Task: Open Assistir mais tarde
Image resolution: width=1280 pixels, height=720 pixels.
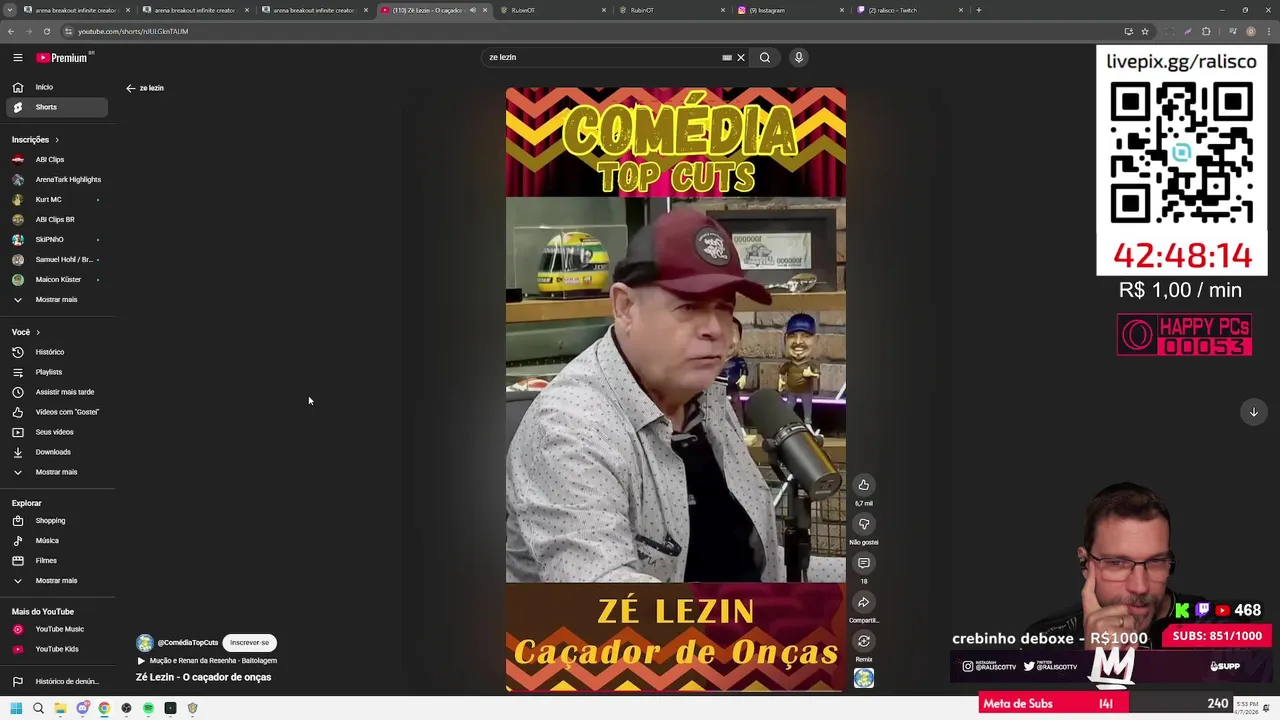Action: coord(55,392)
